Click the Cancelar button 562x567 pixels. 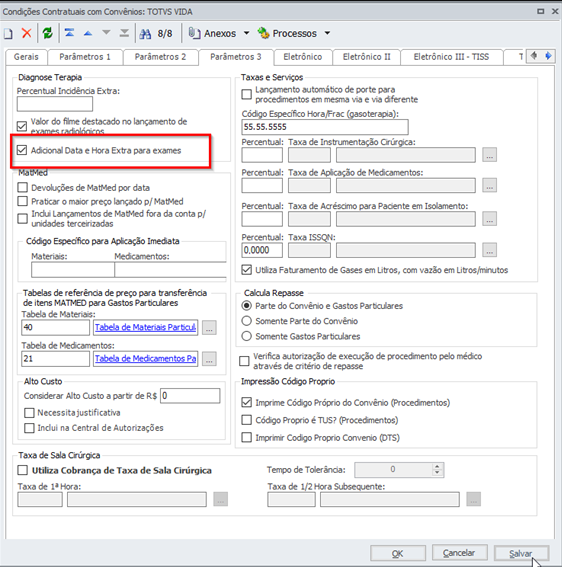click(x=459, y=553)
